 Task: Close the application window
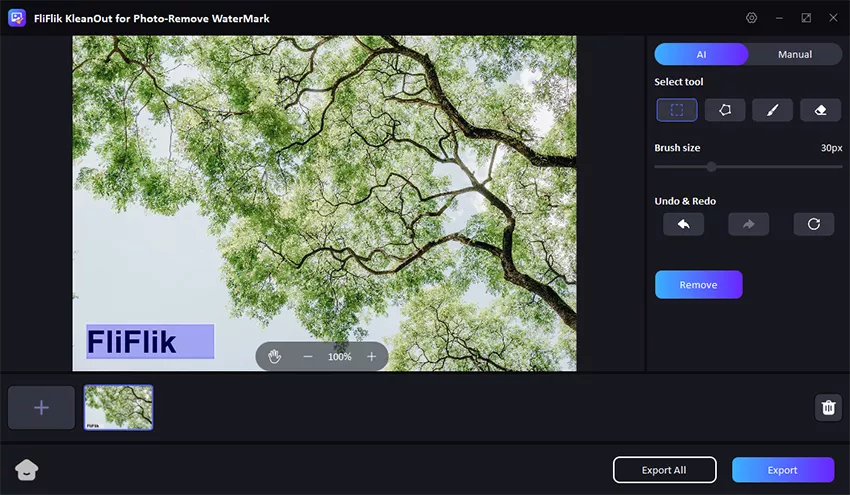point(833,18)
